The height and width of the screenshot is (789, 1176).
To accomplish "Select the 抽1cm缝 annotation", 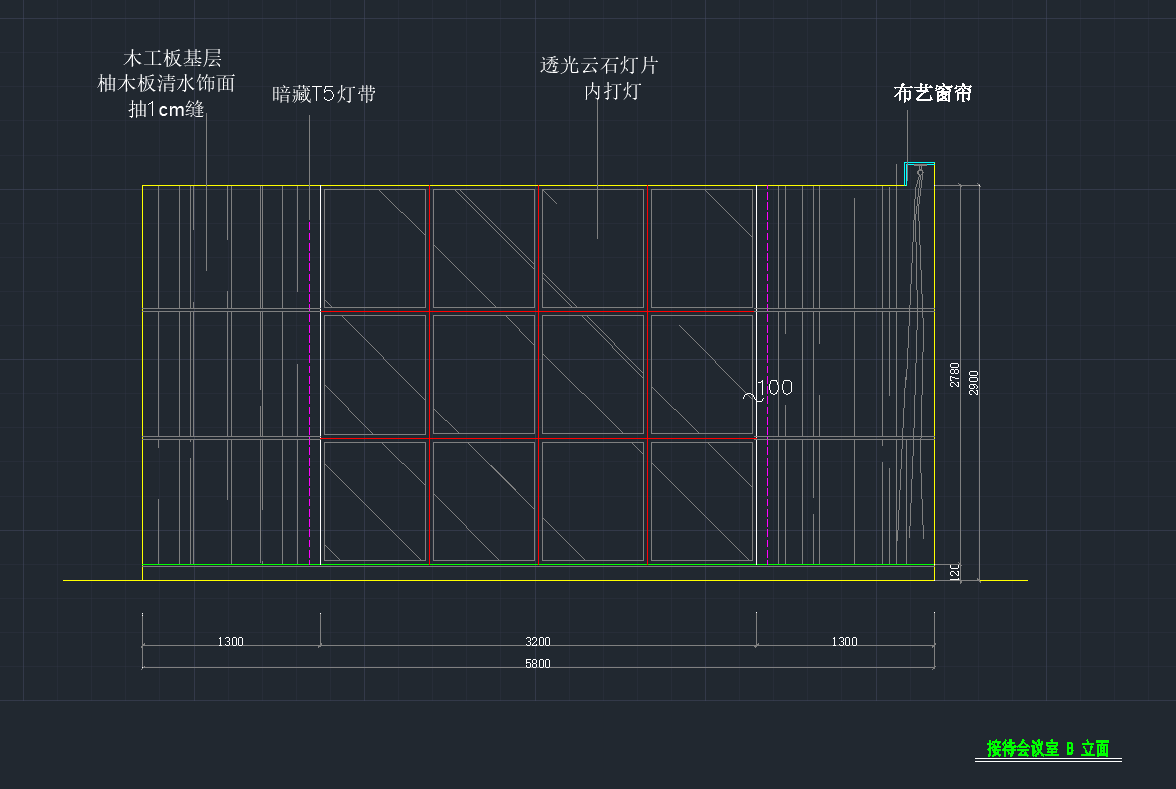I will coord(166,110).
